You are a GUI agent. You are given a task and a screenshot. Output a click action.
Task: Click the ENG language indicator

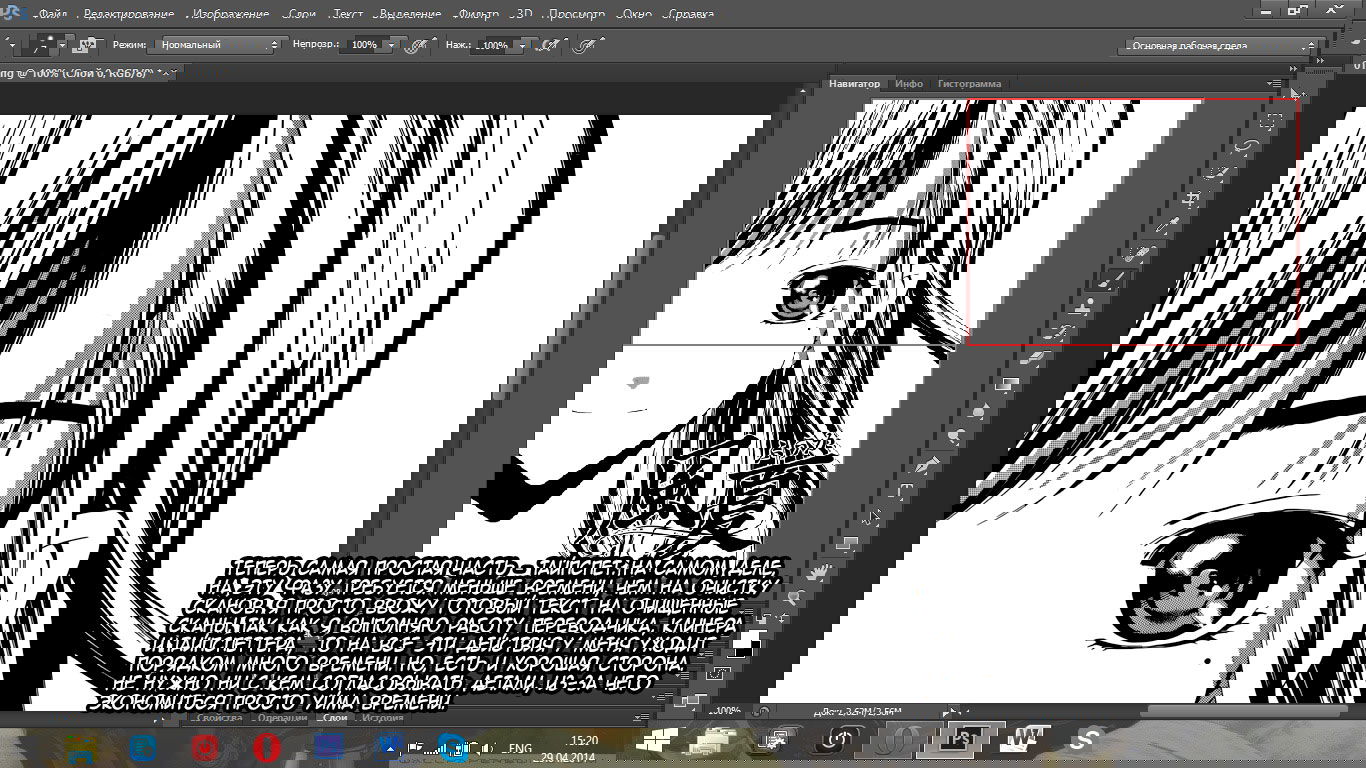coord(520,748)
